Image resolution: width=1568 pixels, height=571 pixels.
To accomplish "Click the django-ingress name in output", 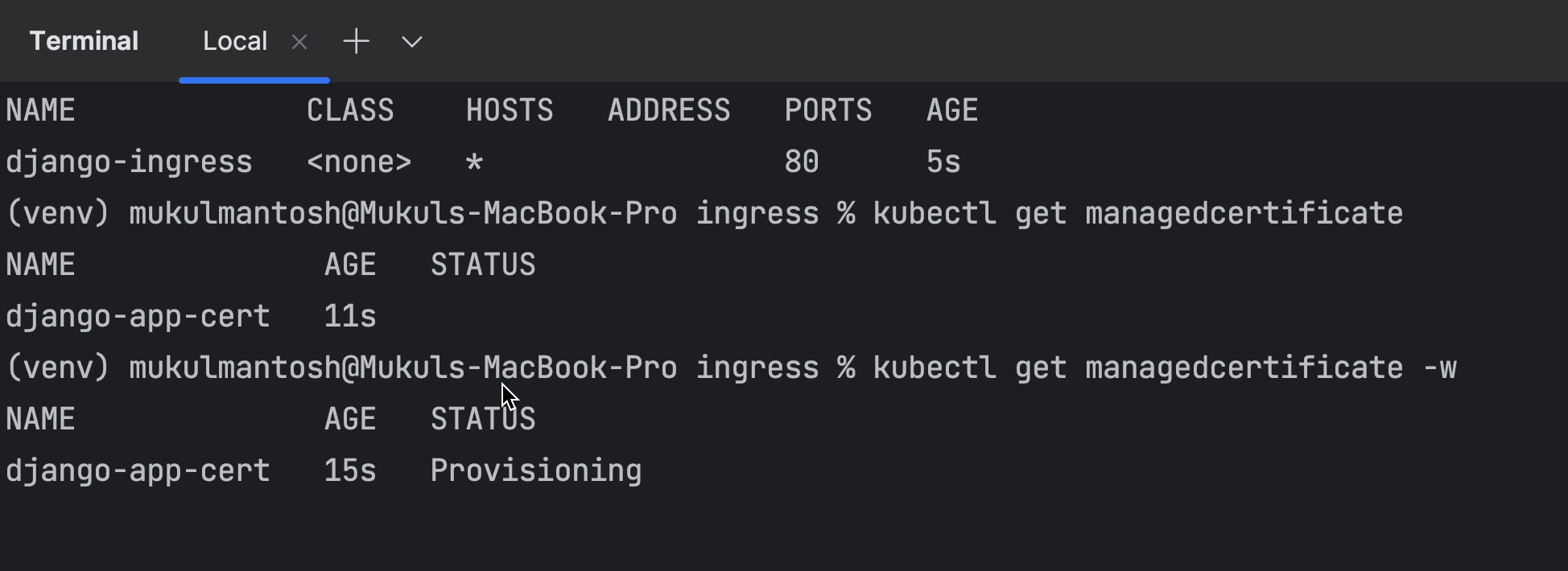I will click(x=129, y=162).
